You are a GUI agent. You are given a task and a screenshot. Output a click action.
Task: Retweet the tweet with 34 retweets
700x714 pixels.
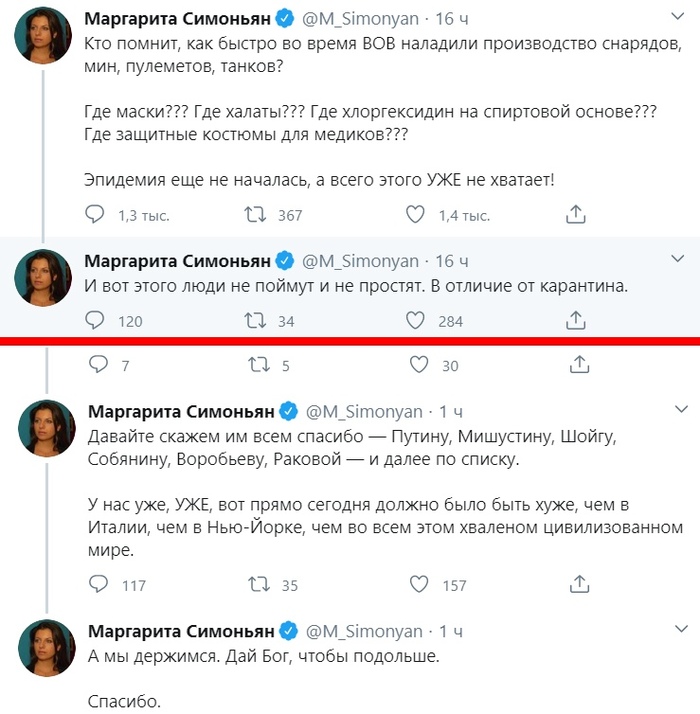pyautogui.click(x=256, y=321)
